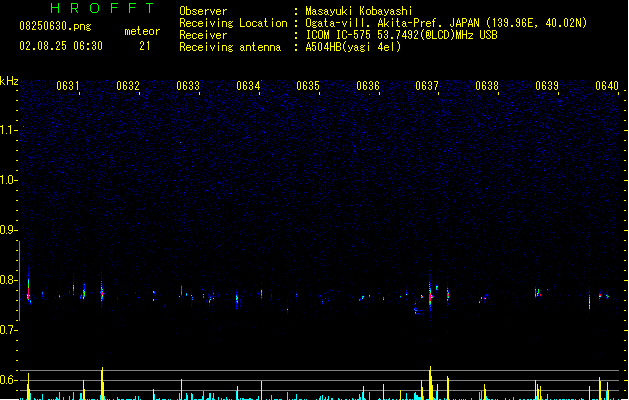Click the 0633 time marker
Viewport: 629px width, 400px height.
[x=188, y=86]
